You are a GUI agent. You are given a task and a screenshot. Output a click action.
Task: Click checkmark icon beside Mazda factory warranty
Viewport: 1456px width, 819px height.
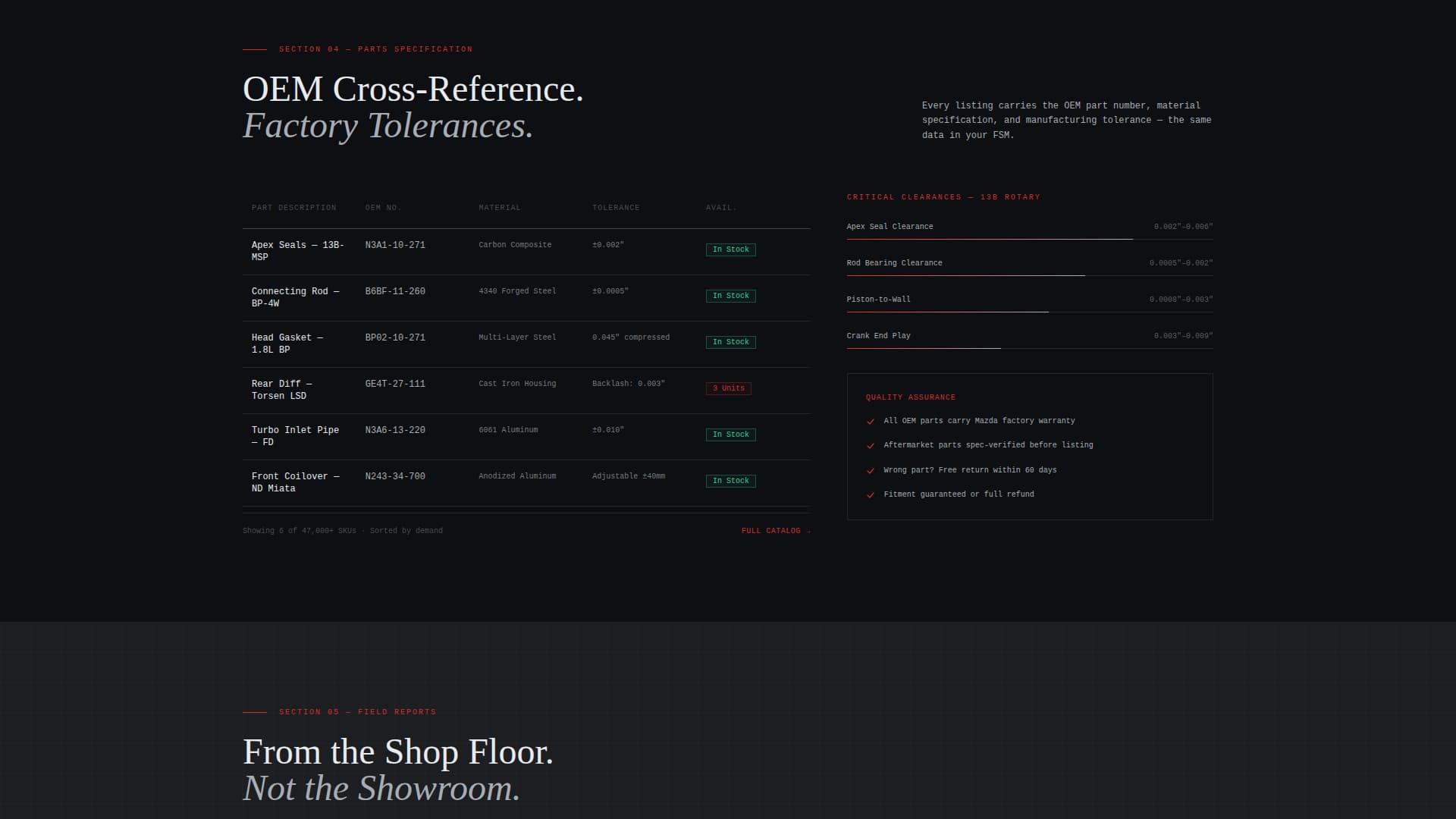pos(871,422)
